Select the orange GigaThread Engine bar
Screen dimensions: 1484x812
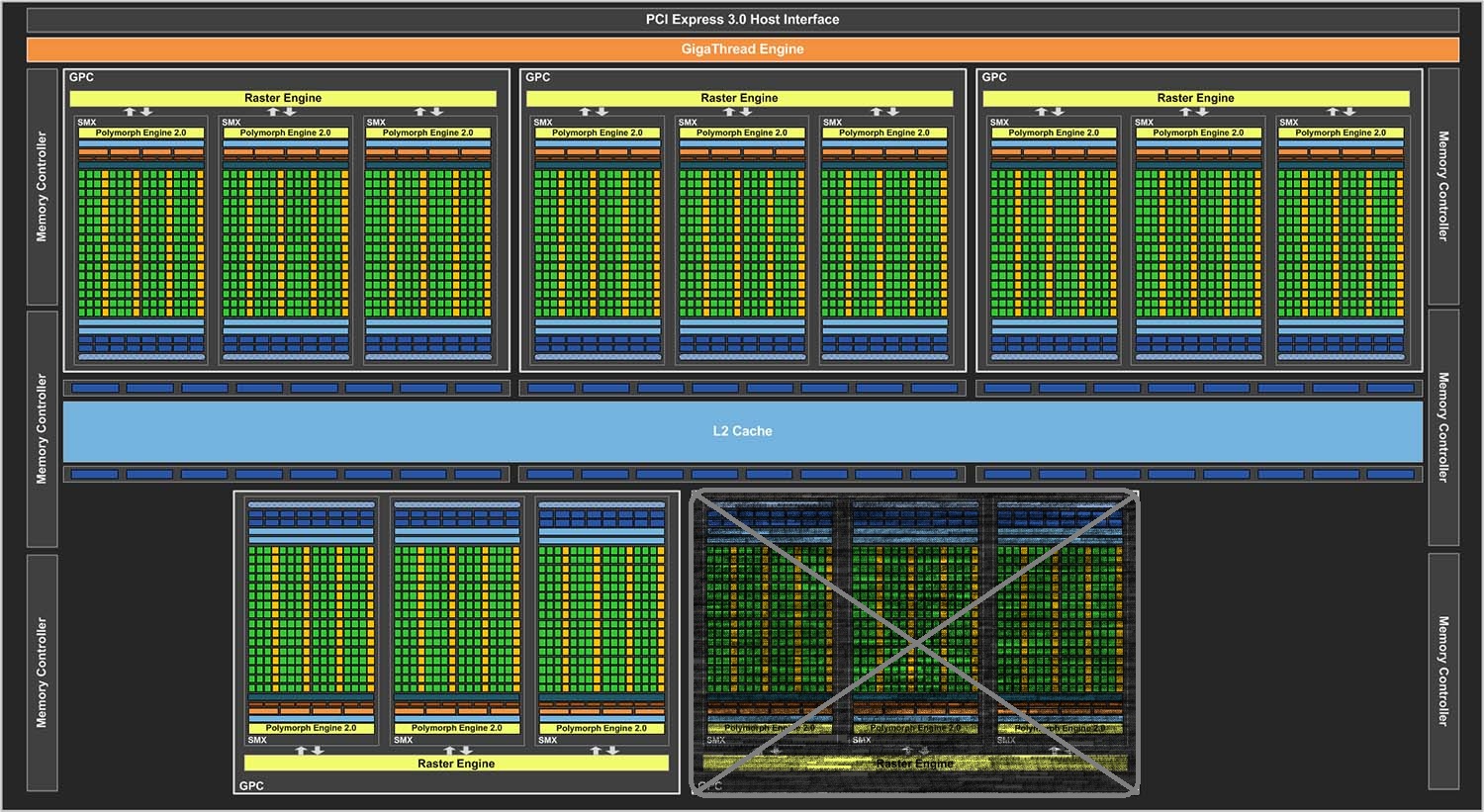tap(742, 49)
